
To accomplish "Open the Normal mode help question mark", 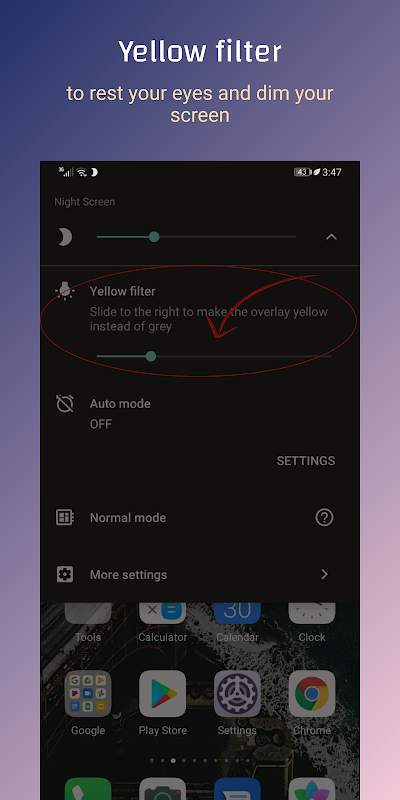I will point(324,517).
